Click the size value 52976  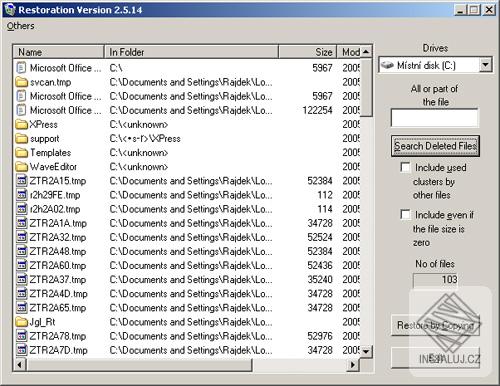[320, 336]
